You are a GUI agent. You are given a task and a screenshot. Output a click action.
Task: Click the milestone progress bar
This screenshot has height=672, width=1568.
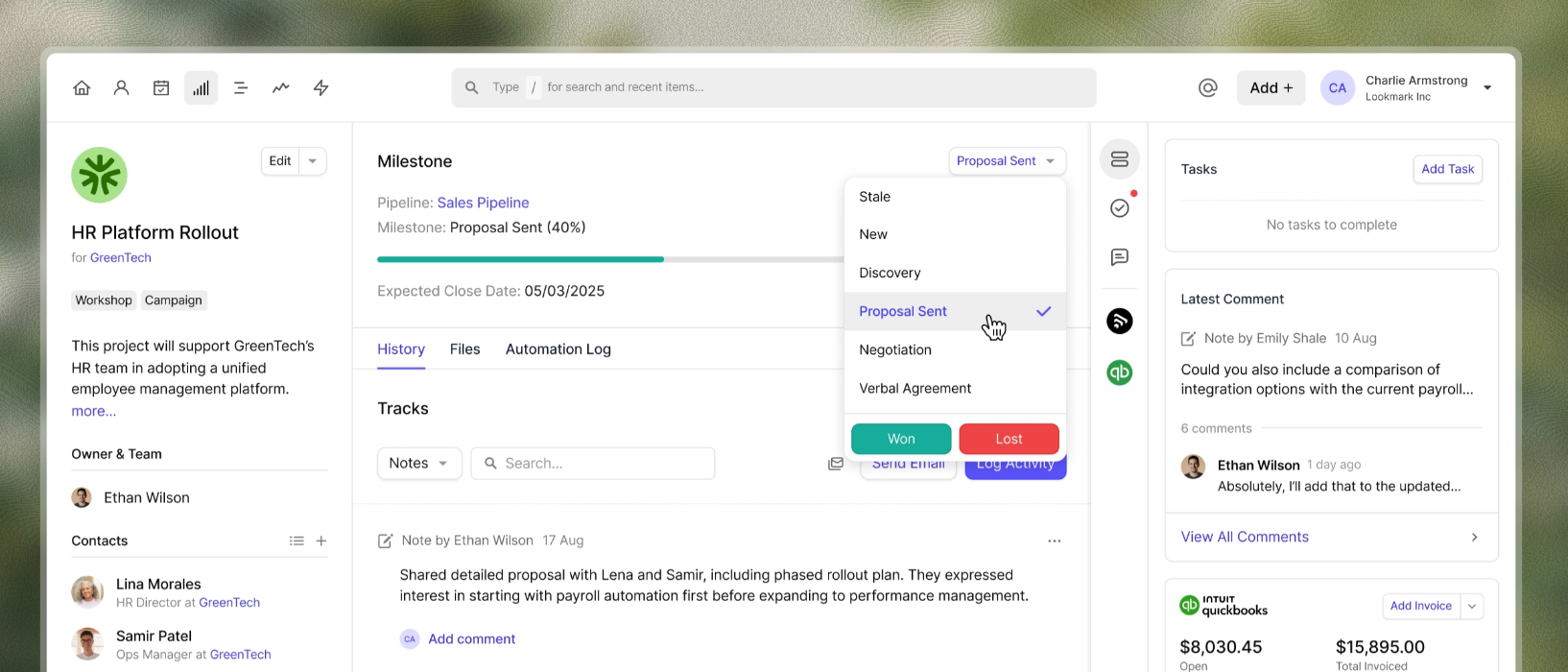click(610, 259)
